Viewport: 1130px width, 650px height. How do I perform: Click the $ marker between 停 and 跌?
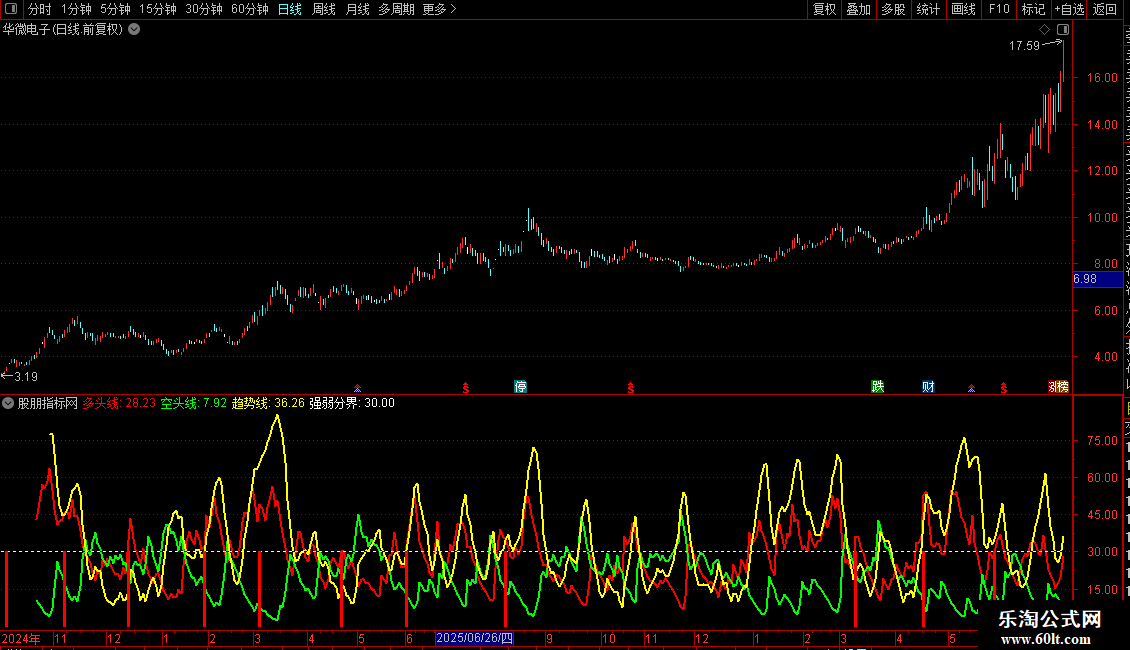coord(631,388)
